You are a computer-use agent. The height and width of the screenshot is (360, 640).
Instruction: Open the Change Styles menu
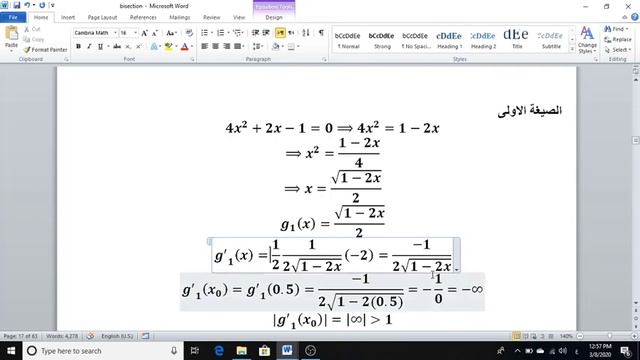(587, 40)
